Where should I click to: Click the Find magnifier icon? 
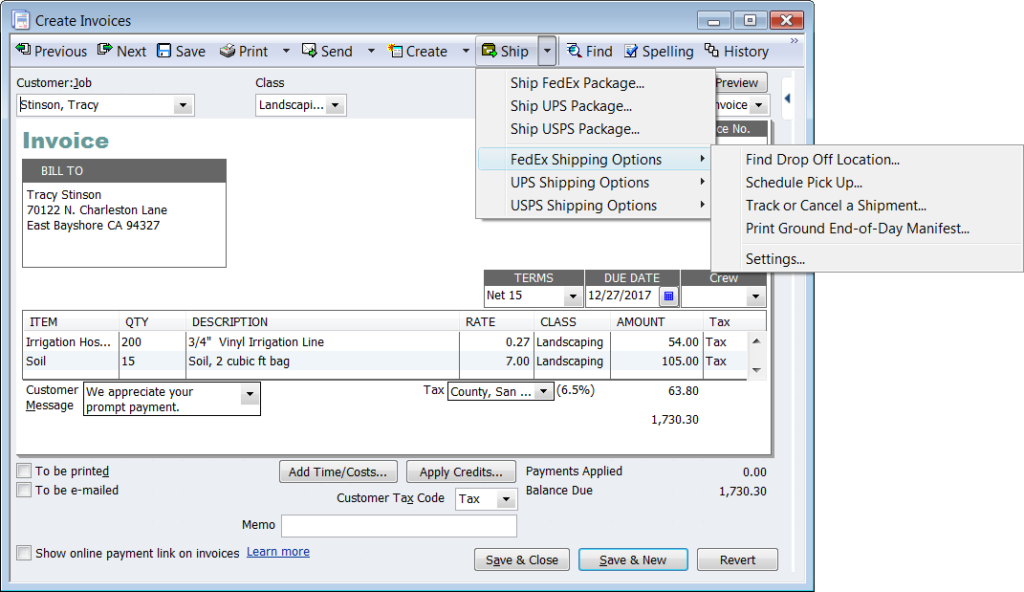click(574, 51)
